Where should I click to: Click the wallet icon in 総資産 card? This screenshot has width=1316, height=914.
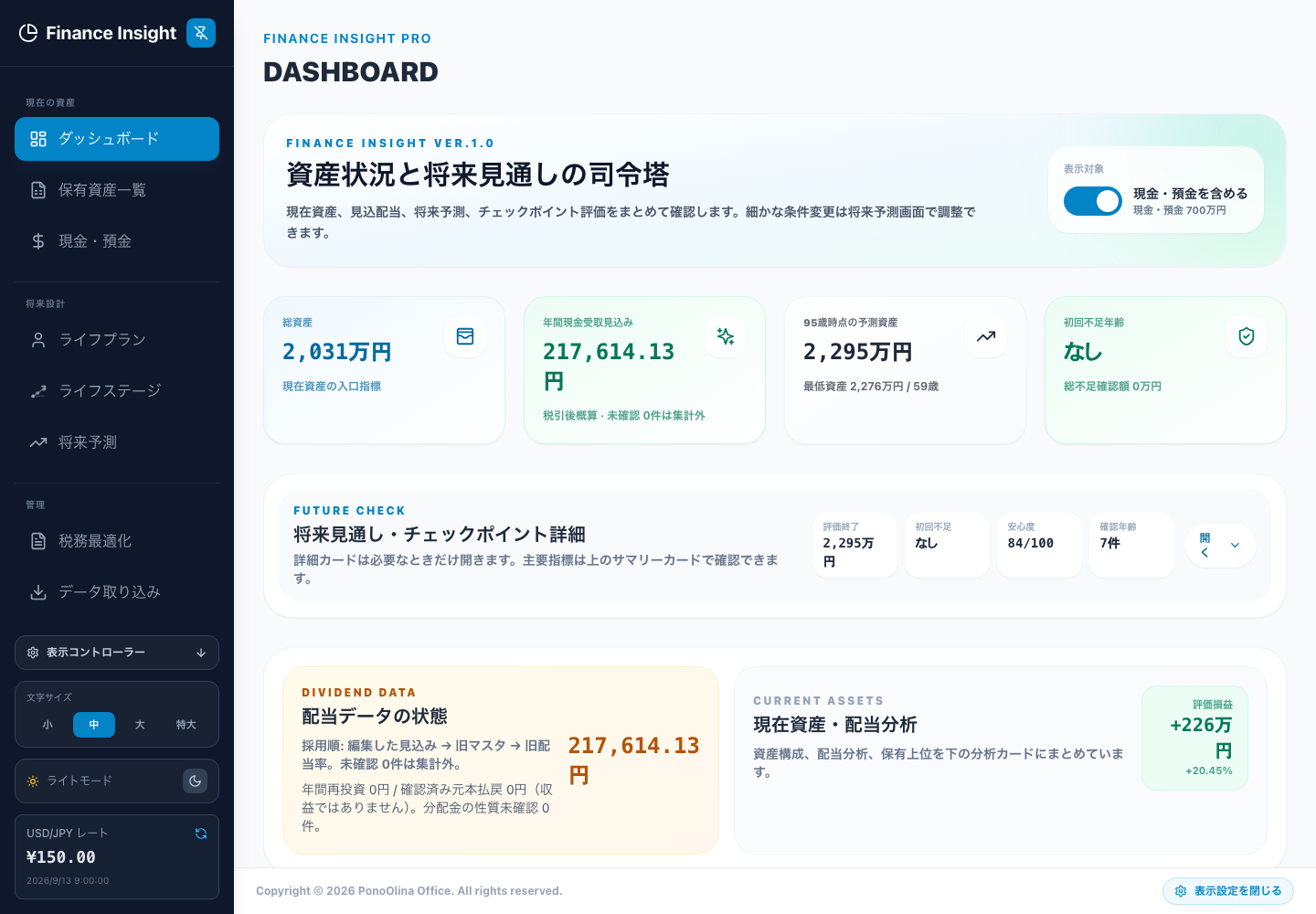point(465,336)
